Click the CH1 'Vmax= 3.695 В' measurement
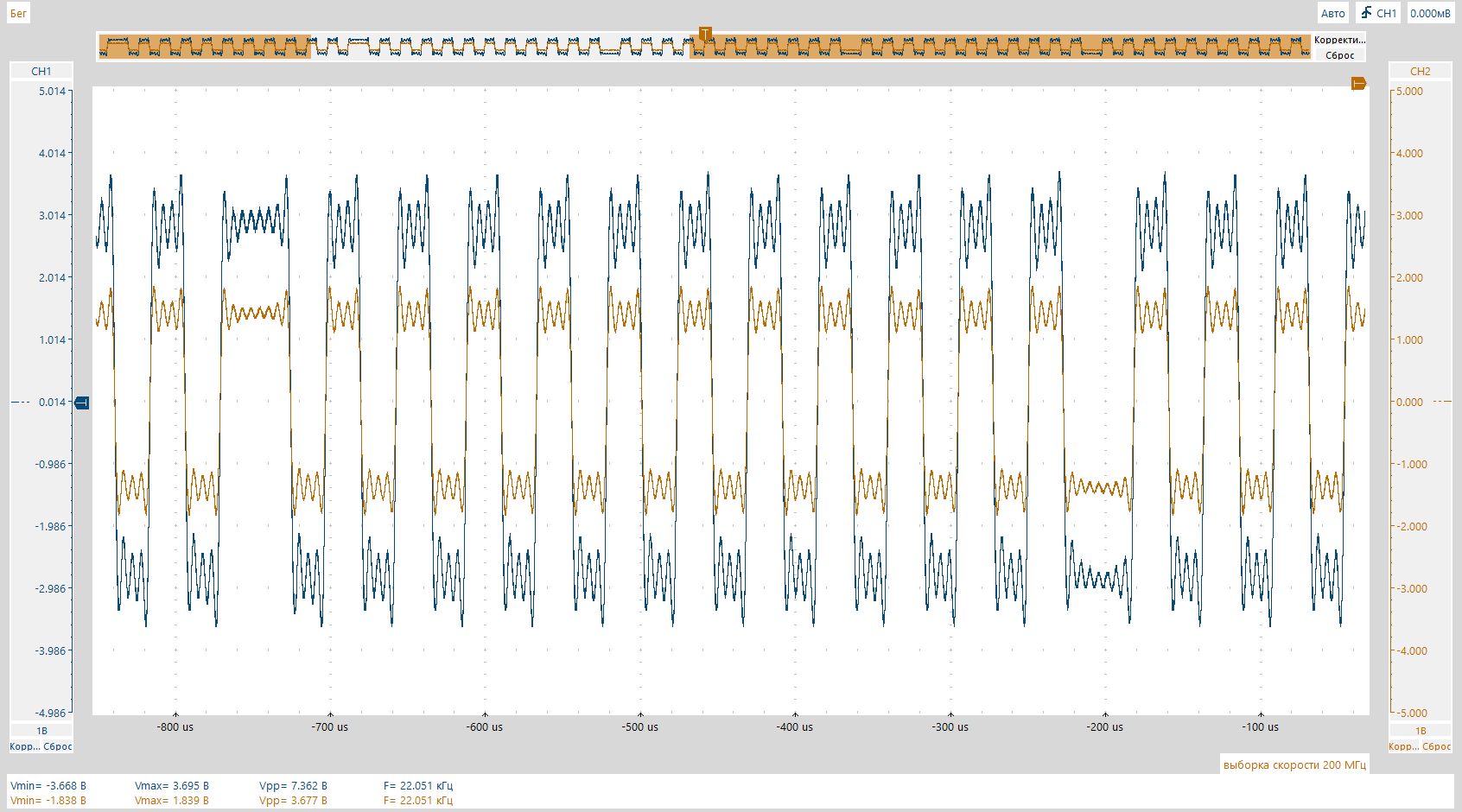Screen dimensions: 1462x812 [x=172, y=785]
